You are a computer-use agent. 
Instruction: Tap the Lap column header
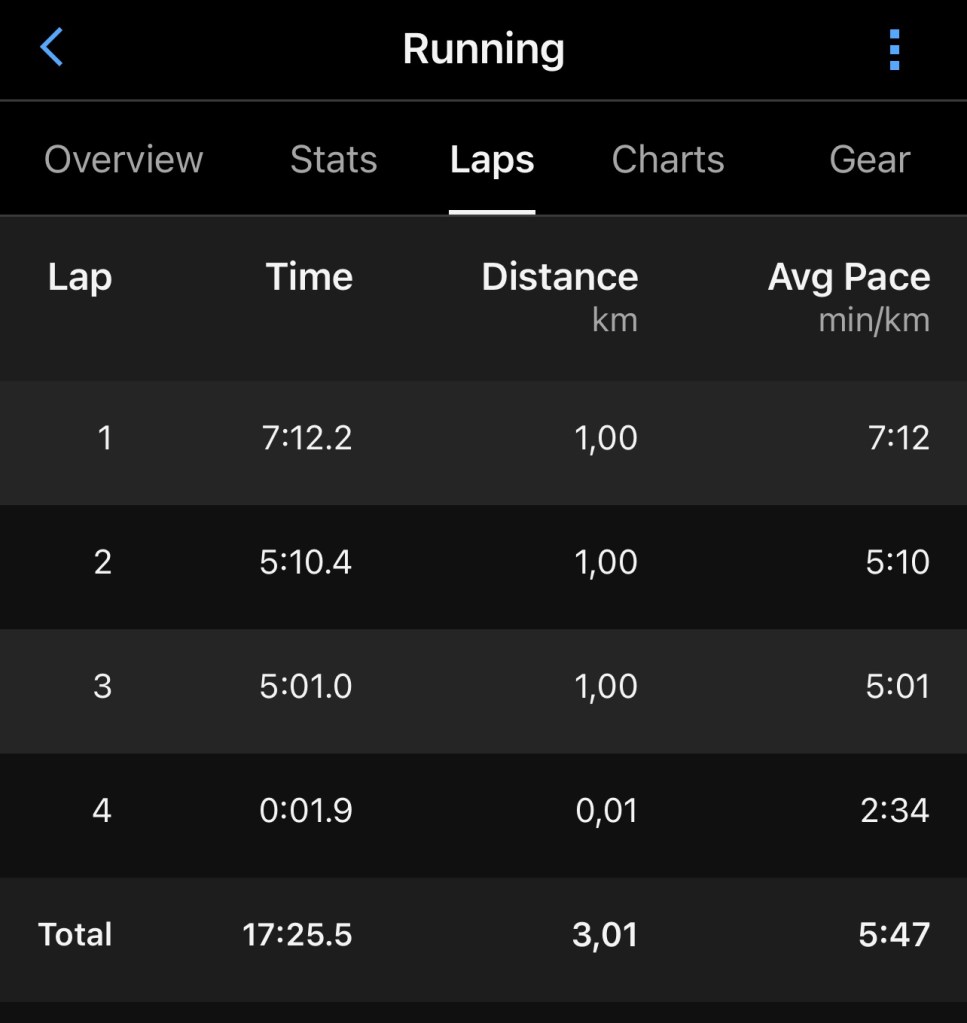point(80,277)
